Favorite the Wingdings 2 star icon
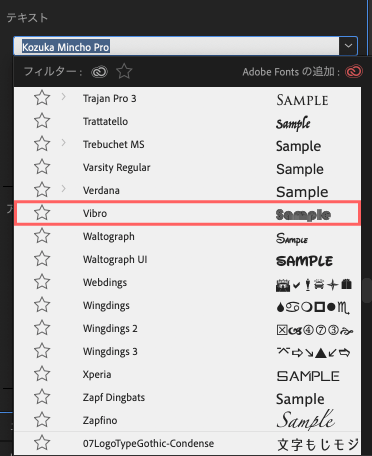Viewport: 372px width, 456px height. coord(42,328)
